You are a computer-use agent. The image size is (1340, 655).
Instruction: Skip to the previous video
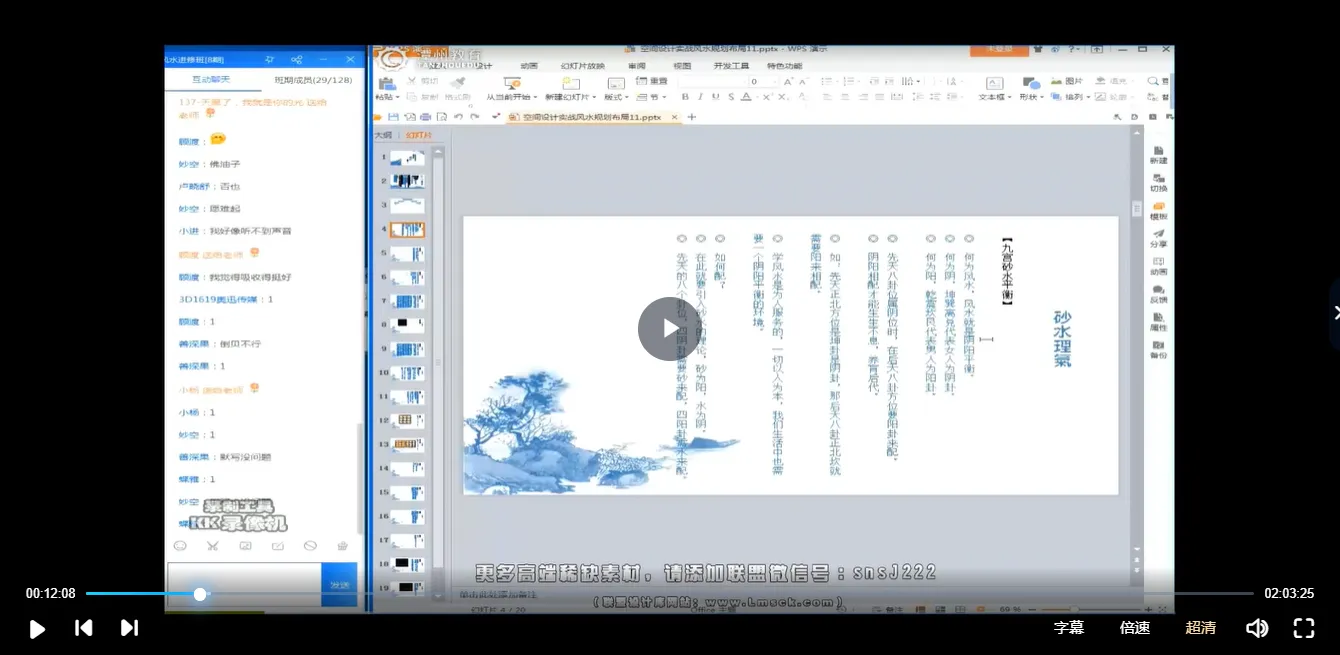click(x=84, y=628)
